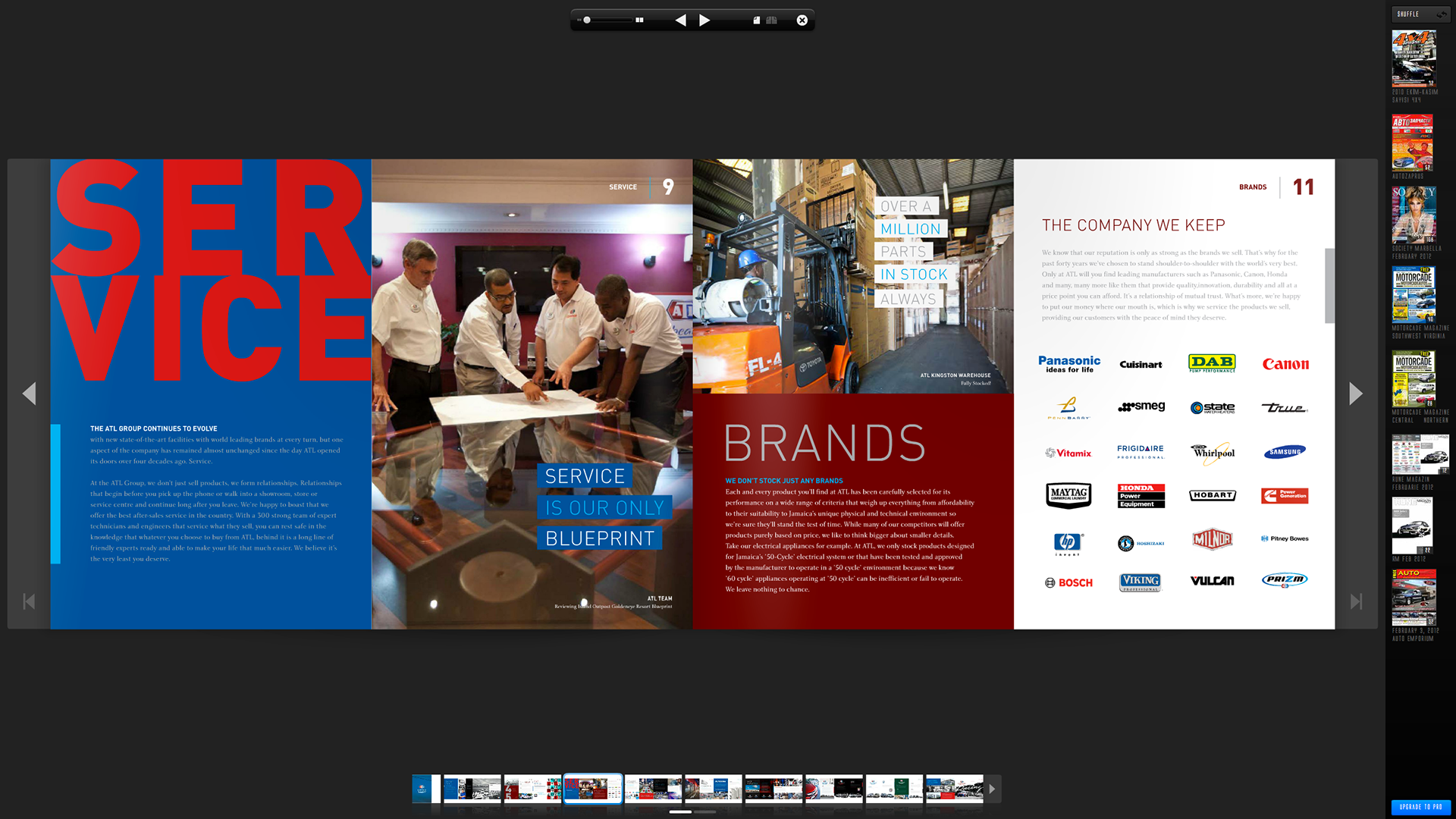Screen dimensions: 1456x819
Task: Click the State water heaters logo
Action: tap(1213, 408)
